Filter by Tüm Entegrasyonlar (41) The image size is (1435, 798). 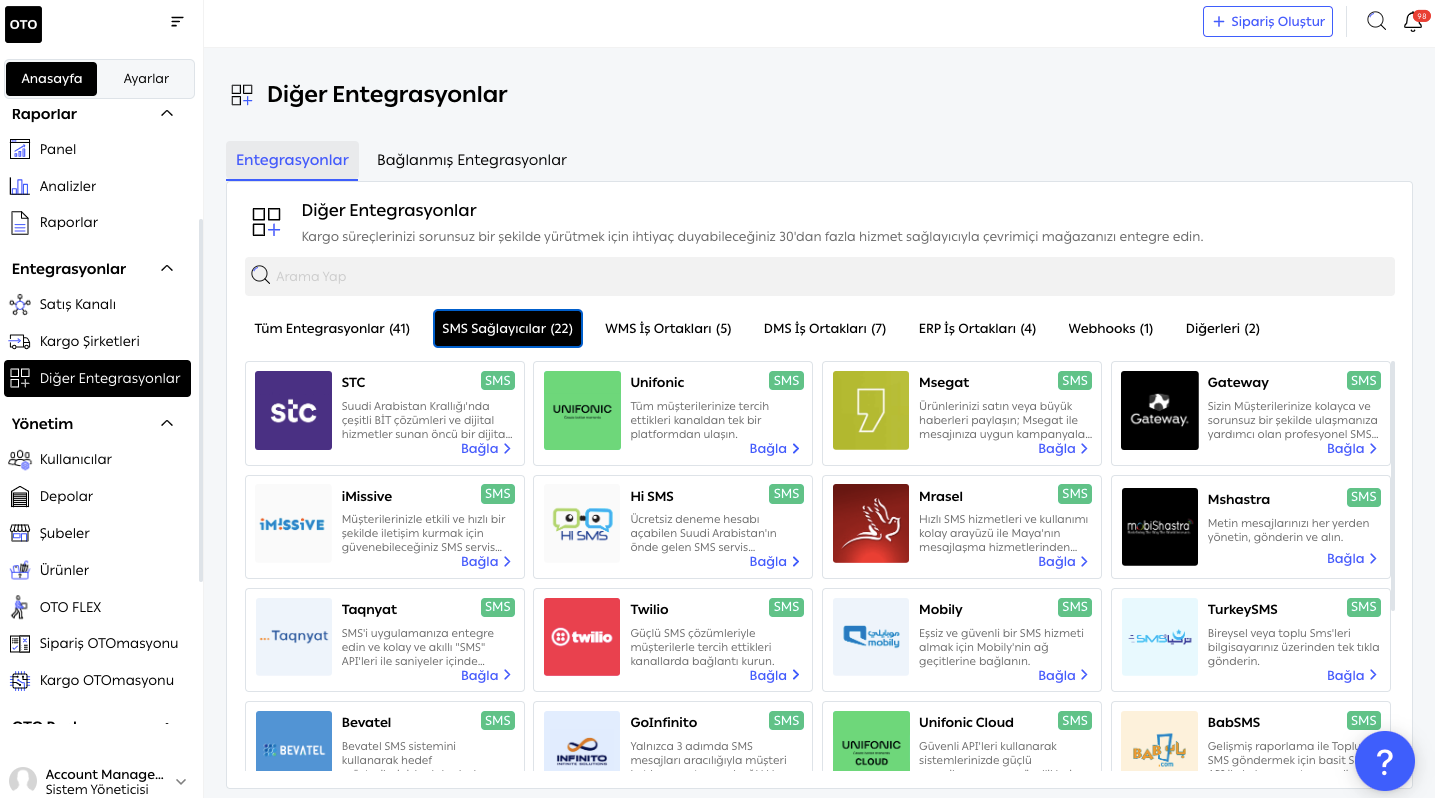[x=332, y=328]
